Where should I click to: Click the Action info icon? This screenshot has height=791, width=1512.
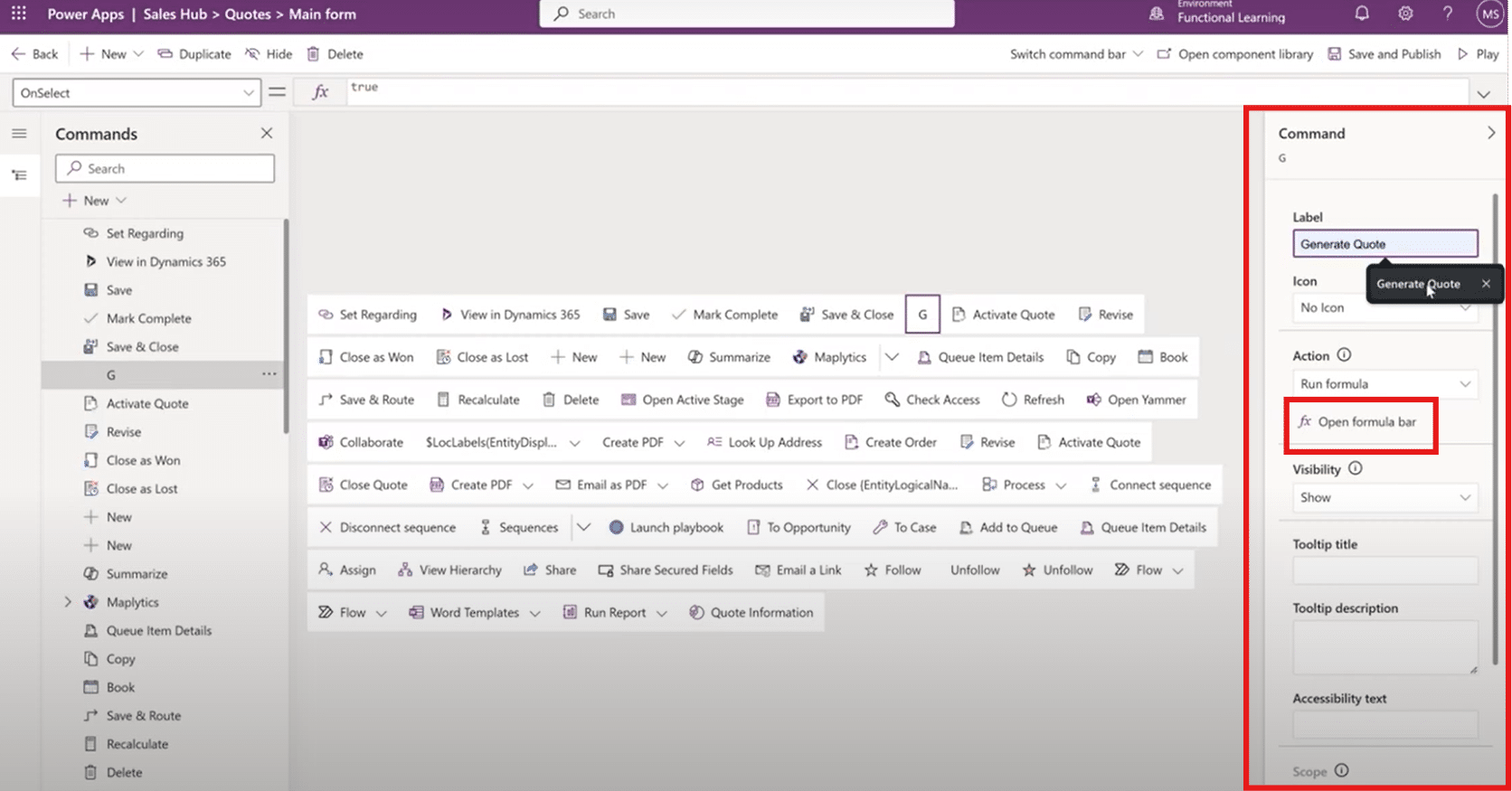(x=1344, y=355)
